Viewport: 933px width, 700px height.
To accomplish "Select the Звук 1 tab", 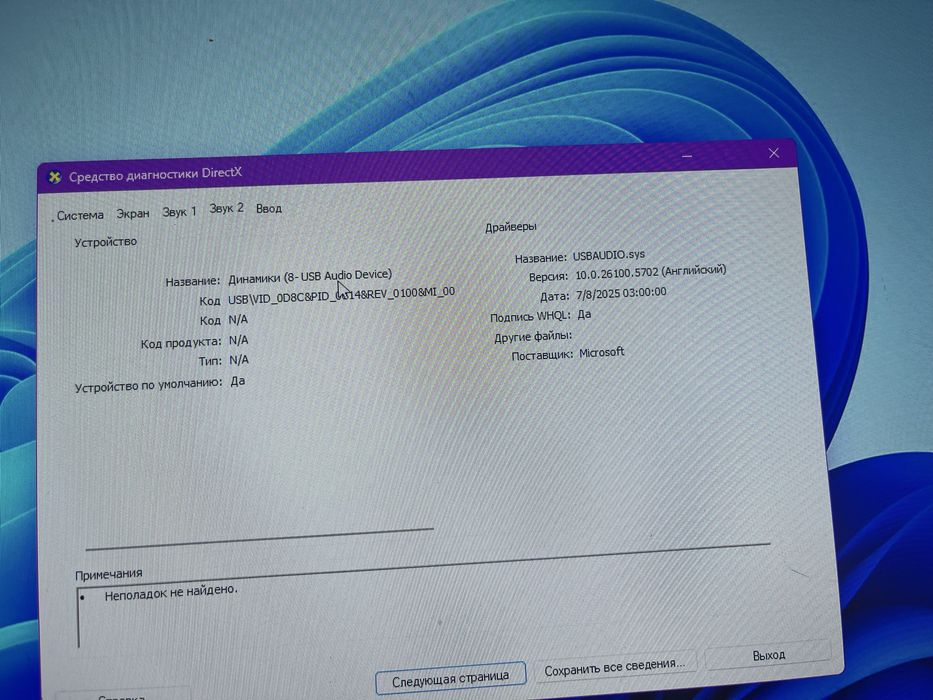I will [x=179, y=211].
